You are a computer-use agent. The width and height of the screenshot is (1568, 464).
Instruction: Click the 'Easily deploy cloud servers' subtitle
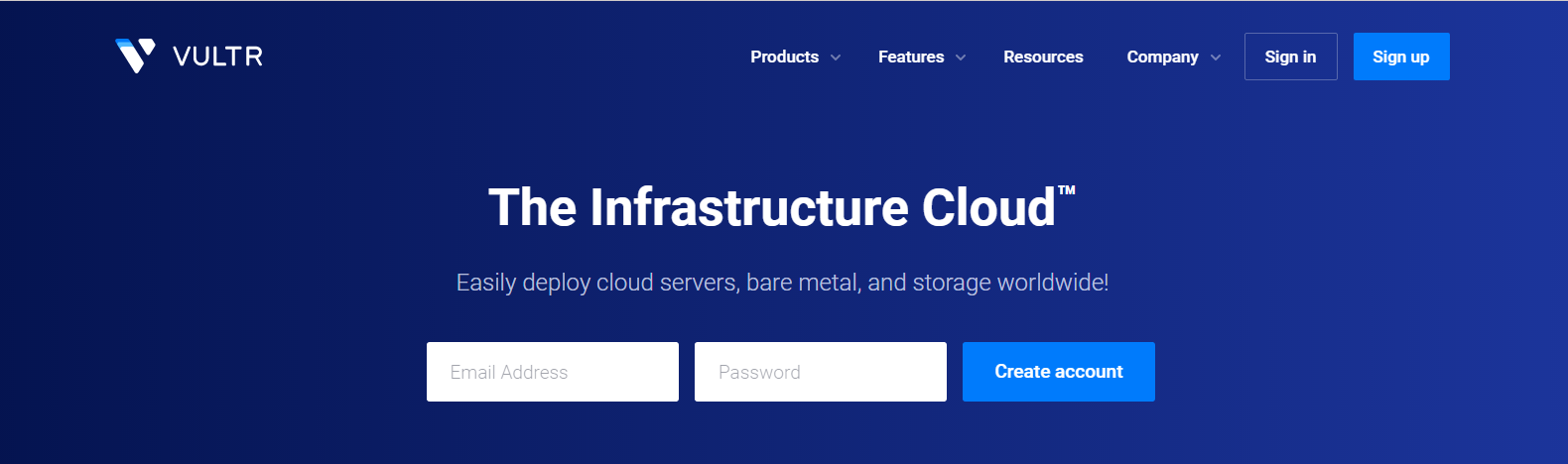[782, 283]
